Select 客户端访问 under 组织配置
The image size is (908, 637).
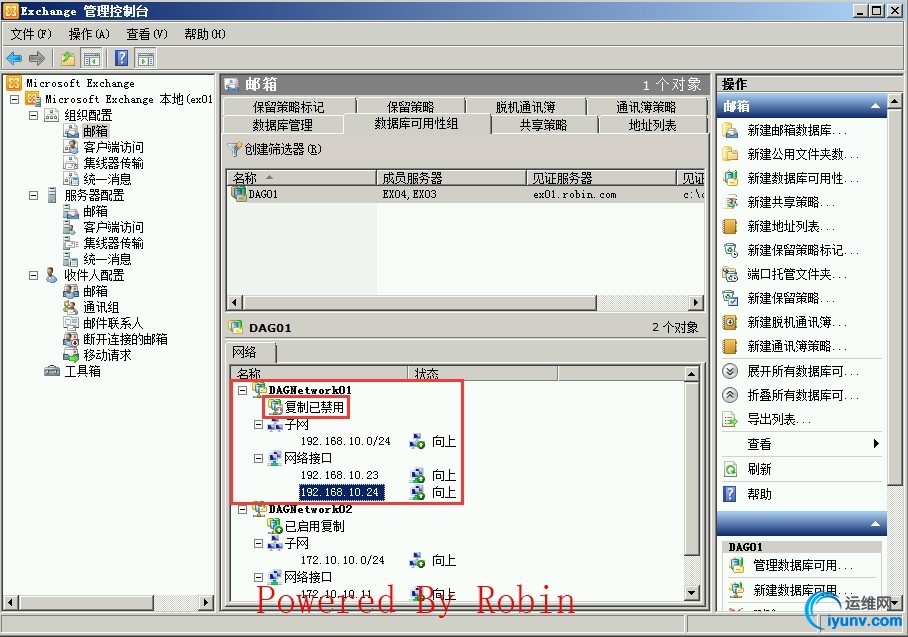coord(114,147)
